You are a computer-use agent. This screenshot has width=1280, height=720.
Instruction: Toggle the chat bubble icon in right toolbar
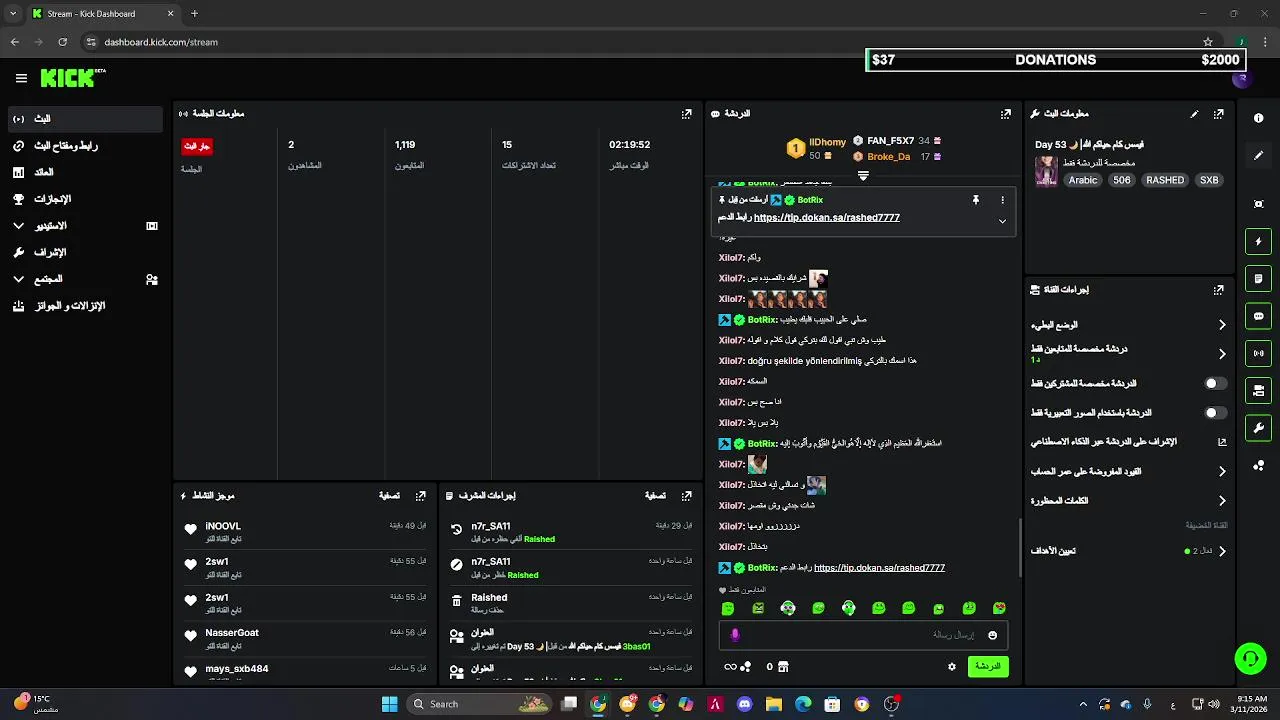(1258, 316)
